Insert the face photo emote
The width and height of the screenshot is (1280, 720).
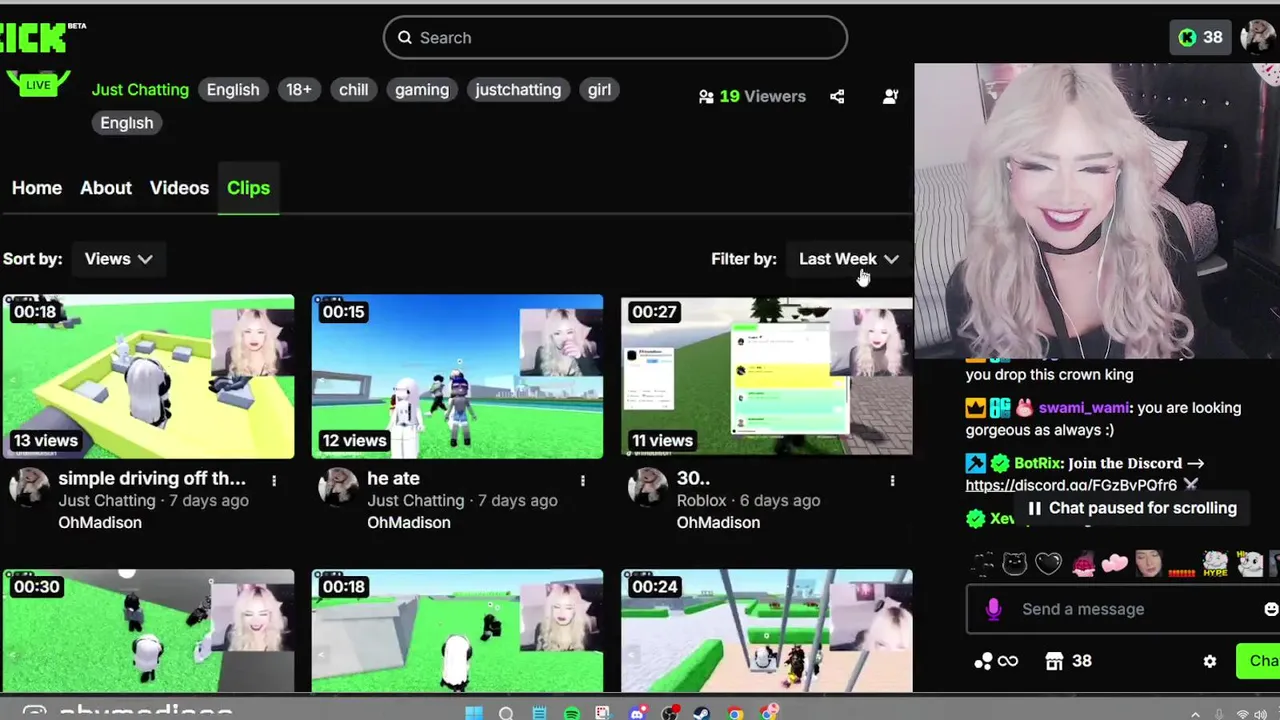(1148, 564)
